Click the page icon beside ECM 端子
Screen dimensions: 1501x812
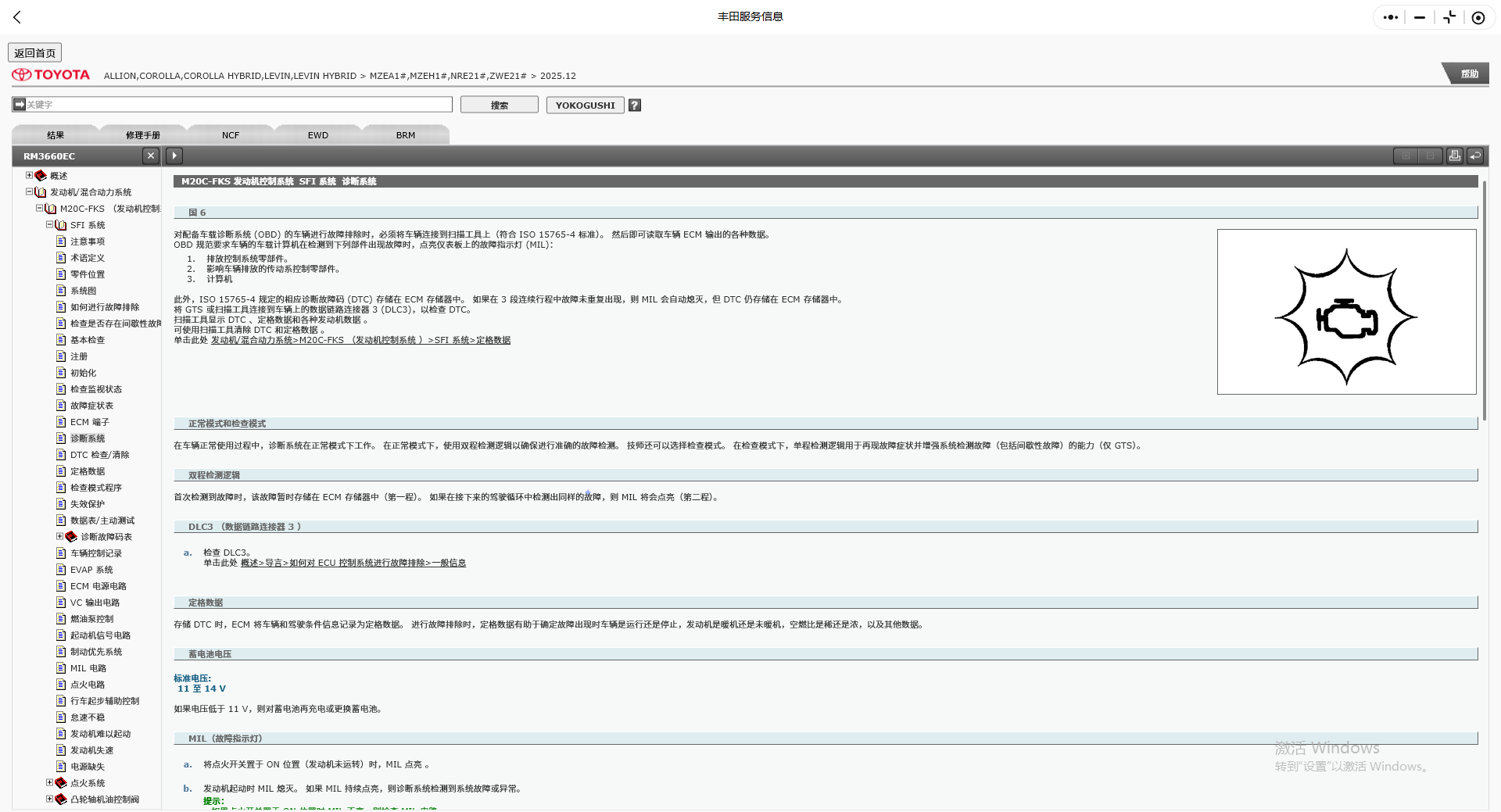click(61, 422)
